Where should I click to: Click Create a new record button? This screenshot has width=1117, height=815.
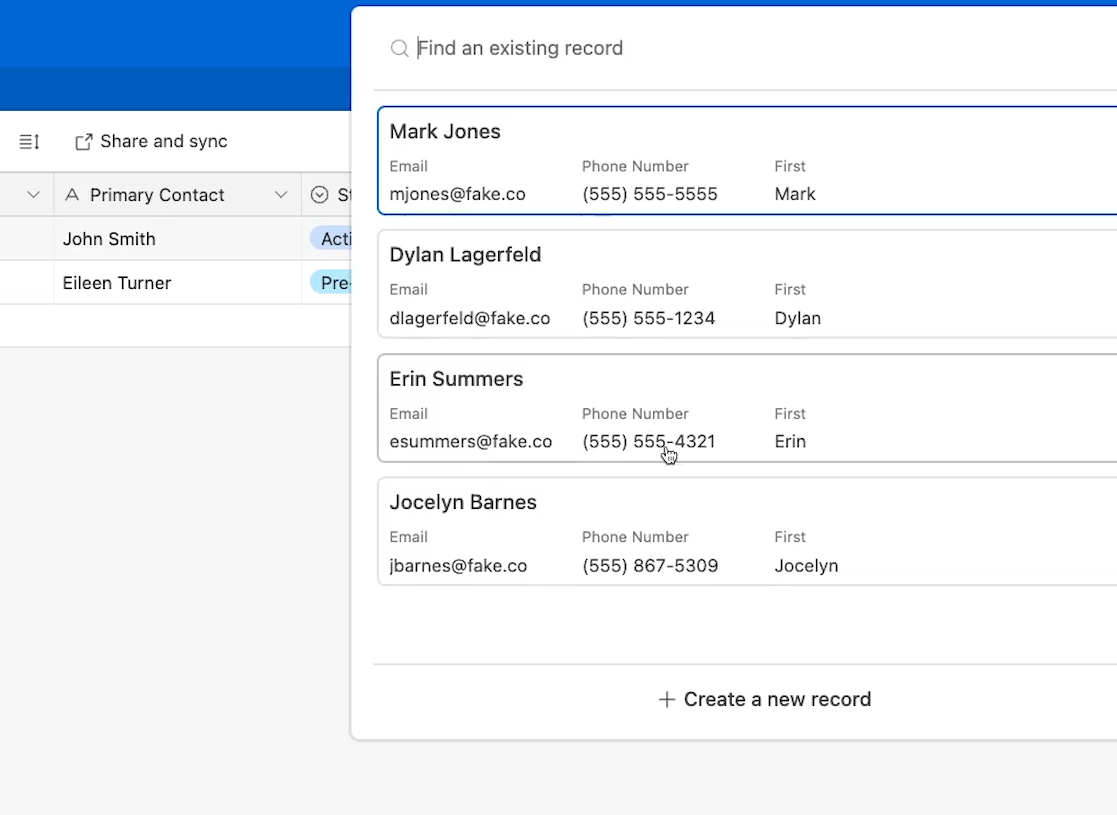point(764,700)
